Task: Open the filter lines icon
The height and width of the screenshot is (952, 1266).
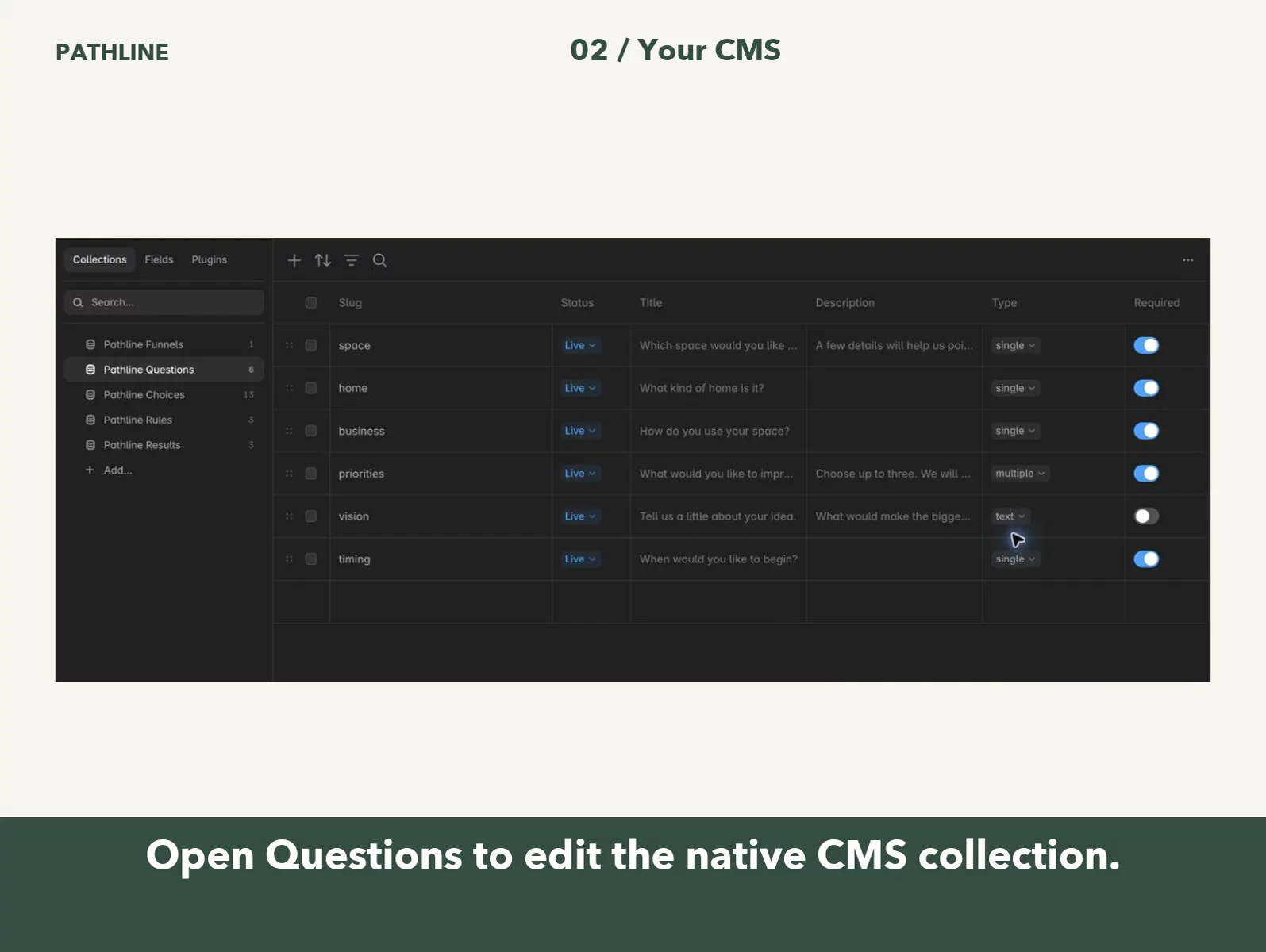Action: pyautogui.click(x=351, y=260)
